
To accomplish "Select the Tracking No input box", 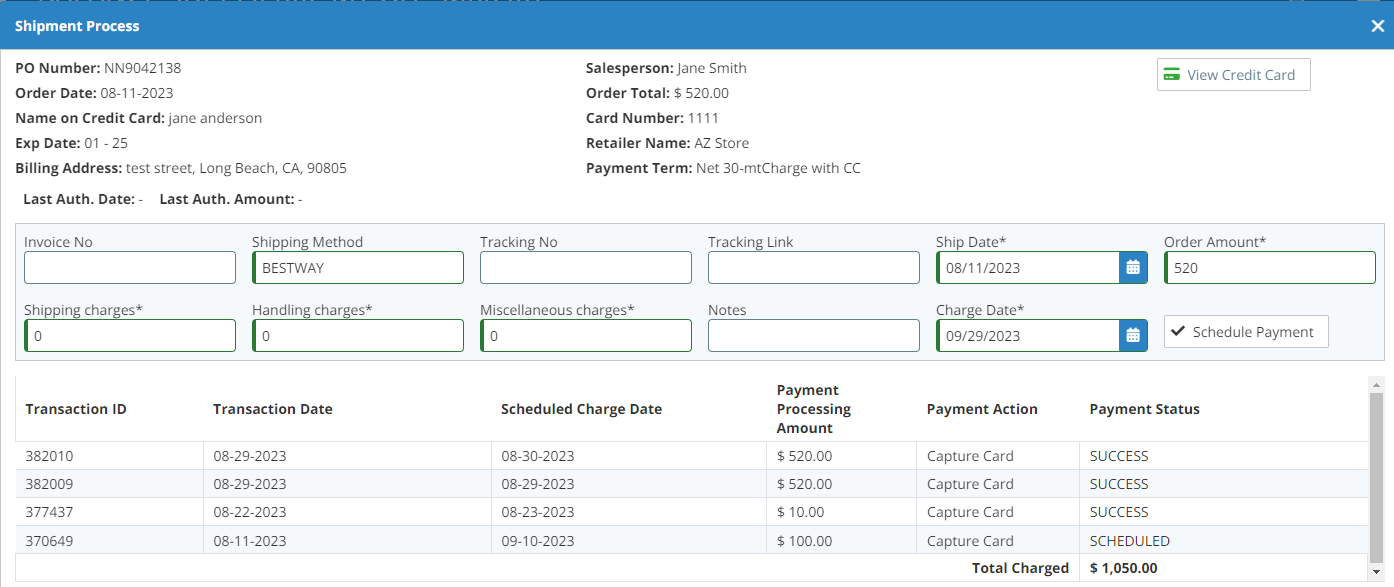I will pos(586,267).
